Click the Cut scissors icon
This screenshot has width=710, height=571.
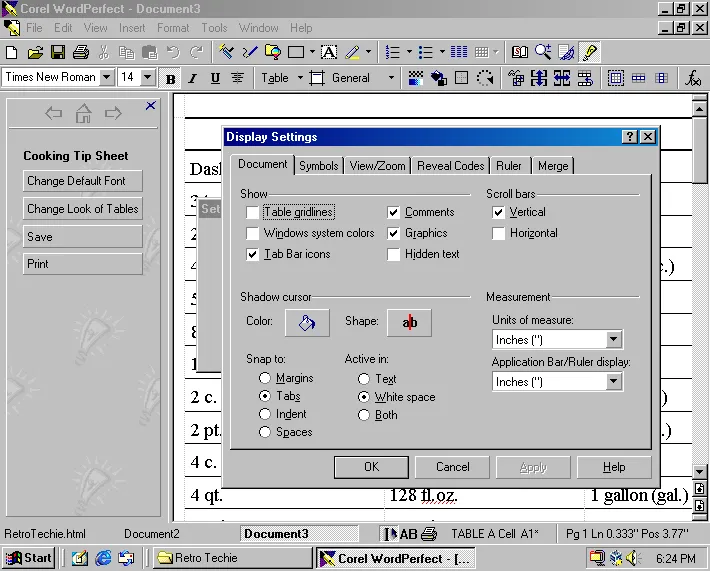(x=104, y=53)
